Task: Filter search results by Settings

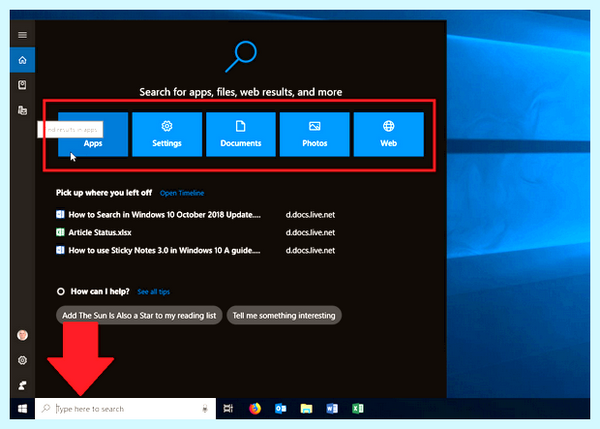Action: point(167,134)
